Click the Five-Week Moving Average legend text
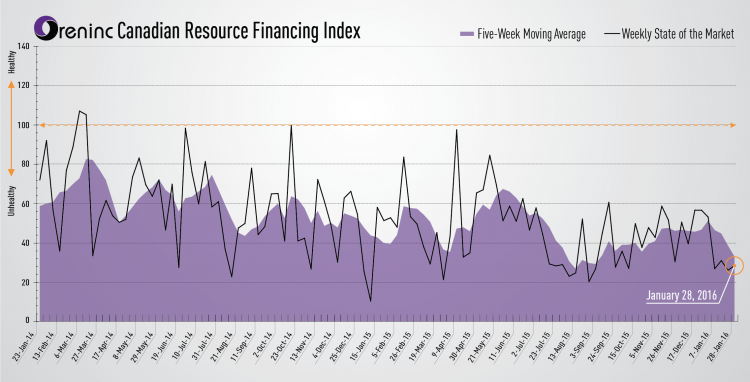The image size is (750, 382). (x=531, y=34)
